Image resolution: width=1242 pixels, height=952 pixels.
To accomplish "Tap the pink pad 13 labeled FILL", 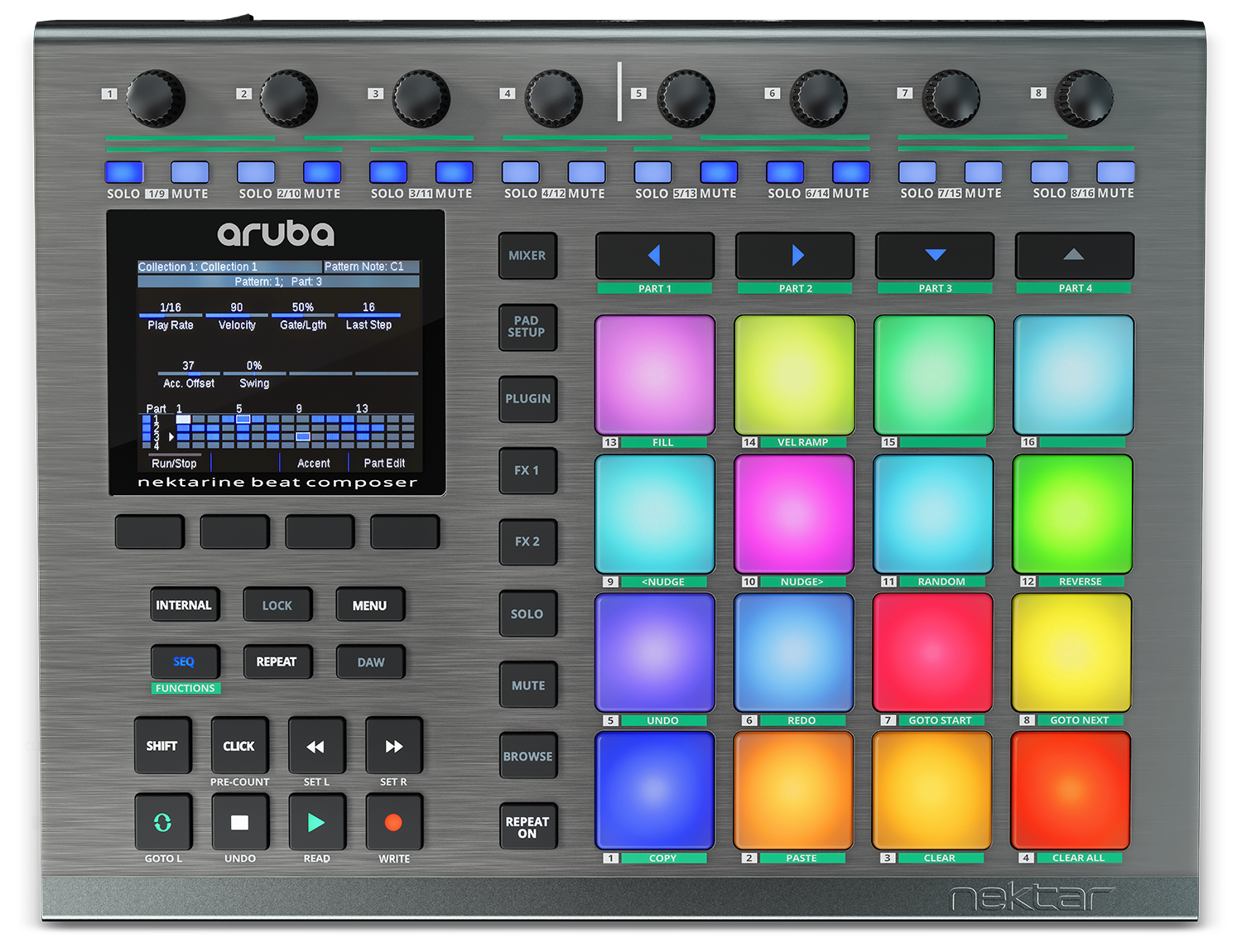I will point(655,375).
